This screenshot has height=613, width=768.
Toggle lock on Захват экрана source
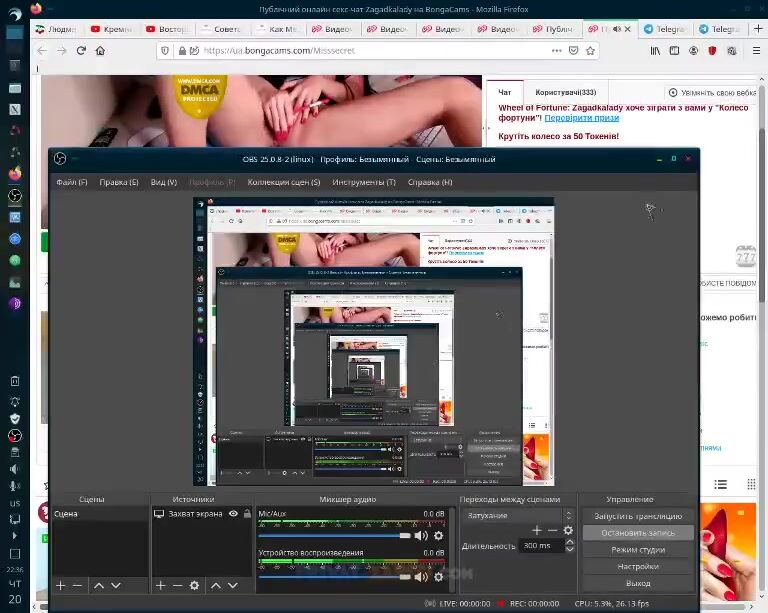pyautogui.click(x=246, y=514)
